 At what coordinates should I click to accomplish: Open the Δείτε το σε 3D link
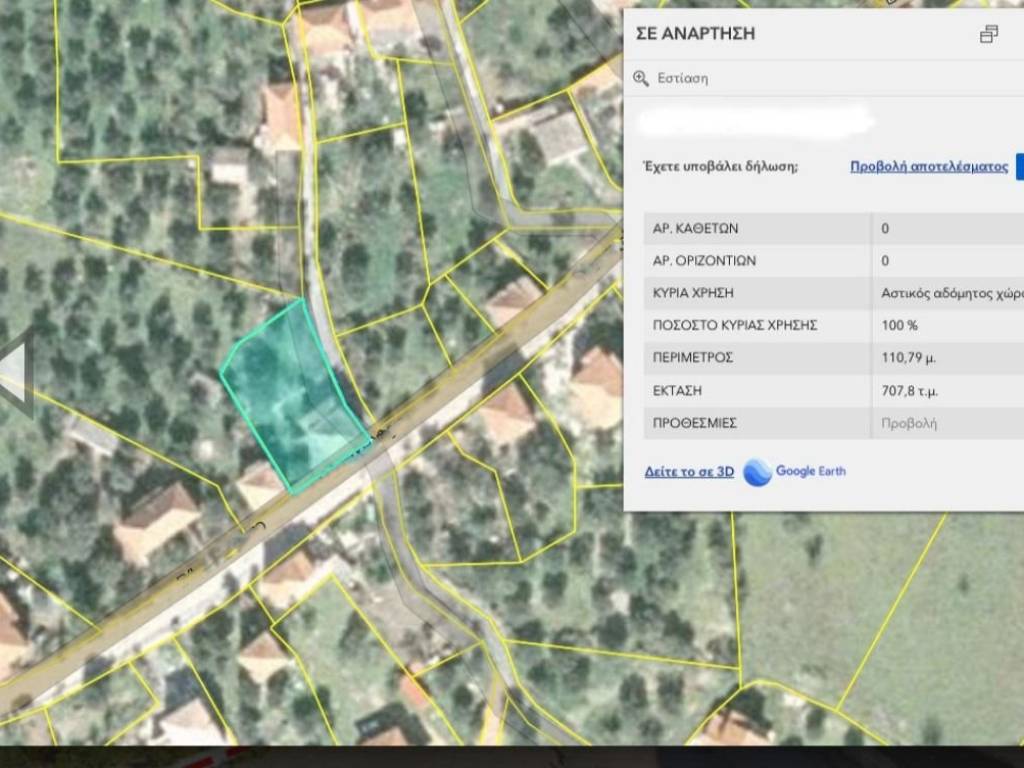tap(689, 472)
